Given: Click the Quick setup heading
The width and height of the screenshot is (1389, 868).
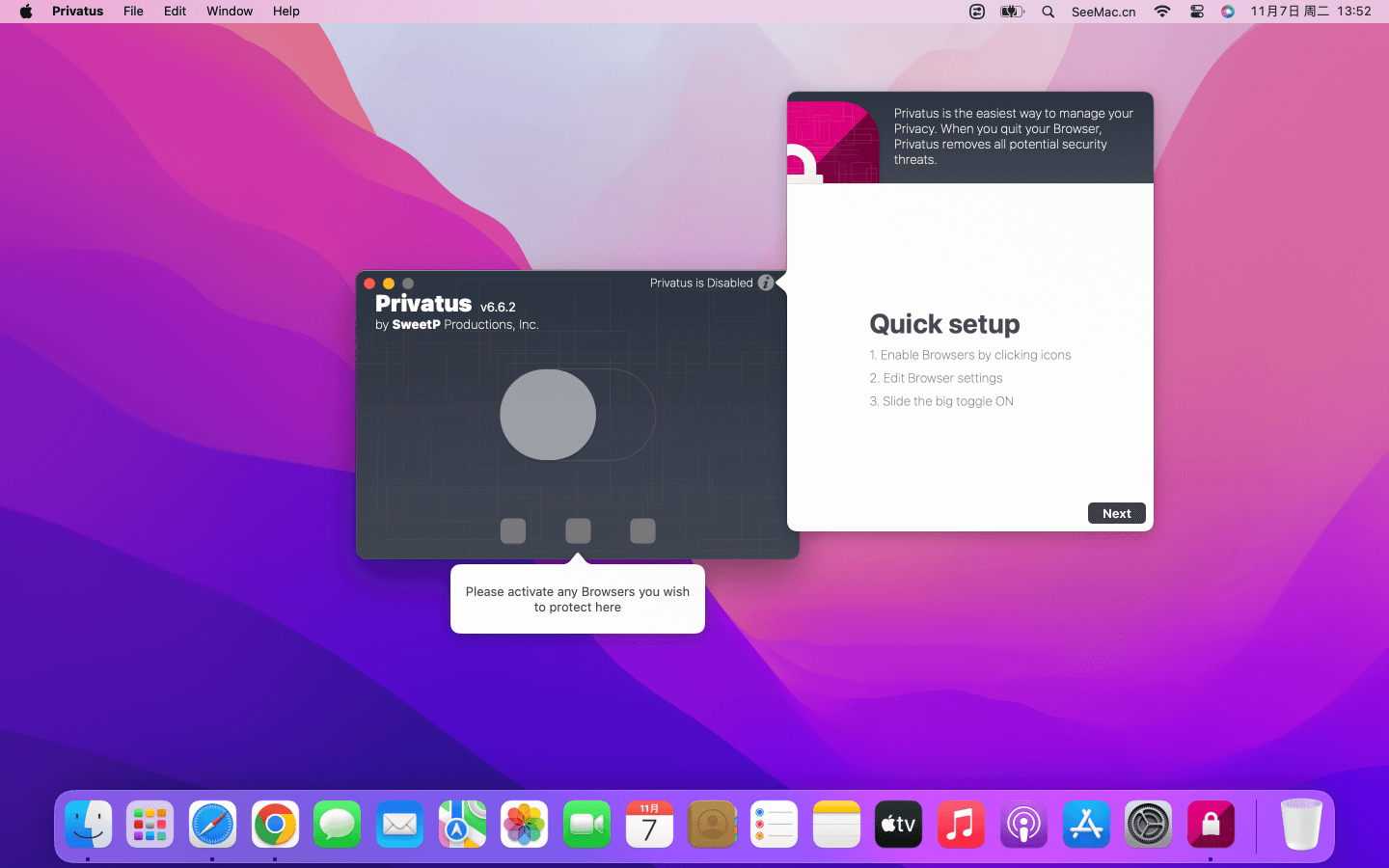Looking at the screenshot, I should 944,324.
